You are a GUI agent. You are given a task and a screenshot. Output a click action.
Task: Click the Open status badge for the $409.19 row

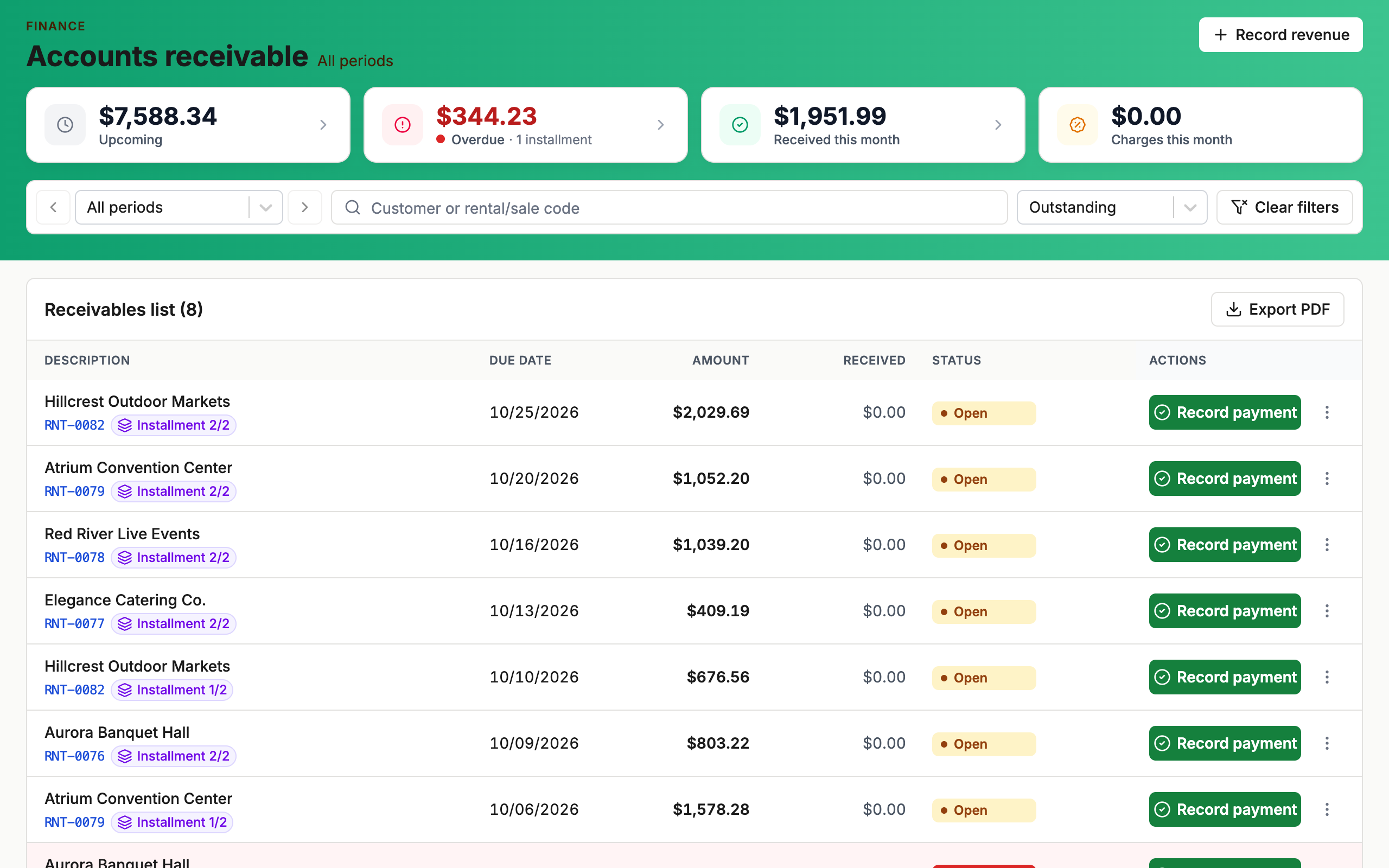tap(984, 611)
